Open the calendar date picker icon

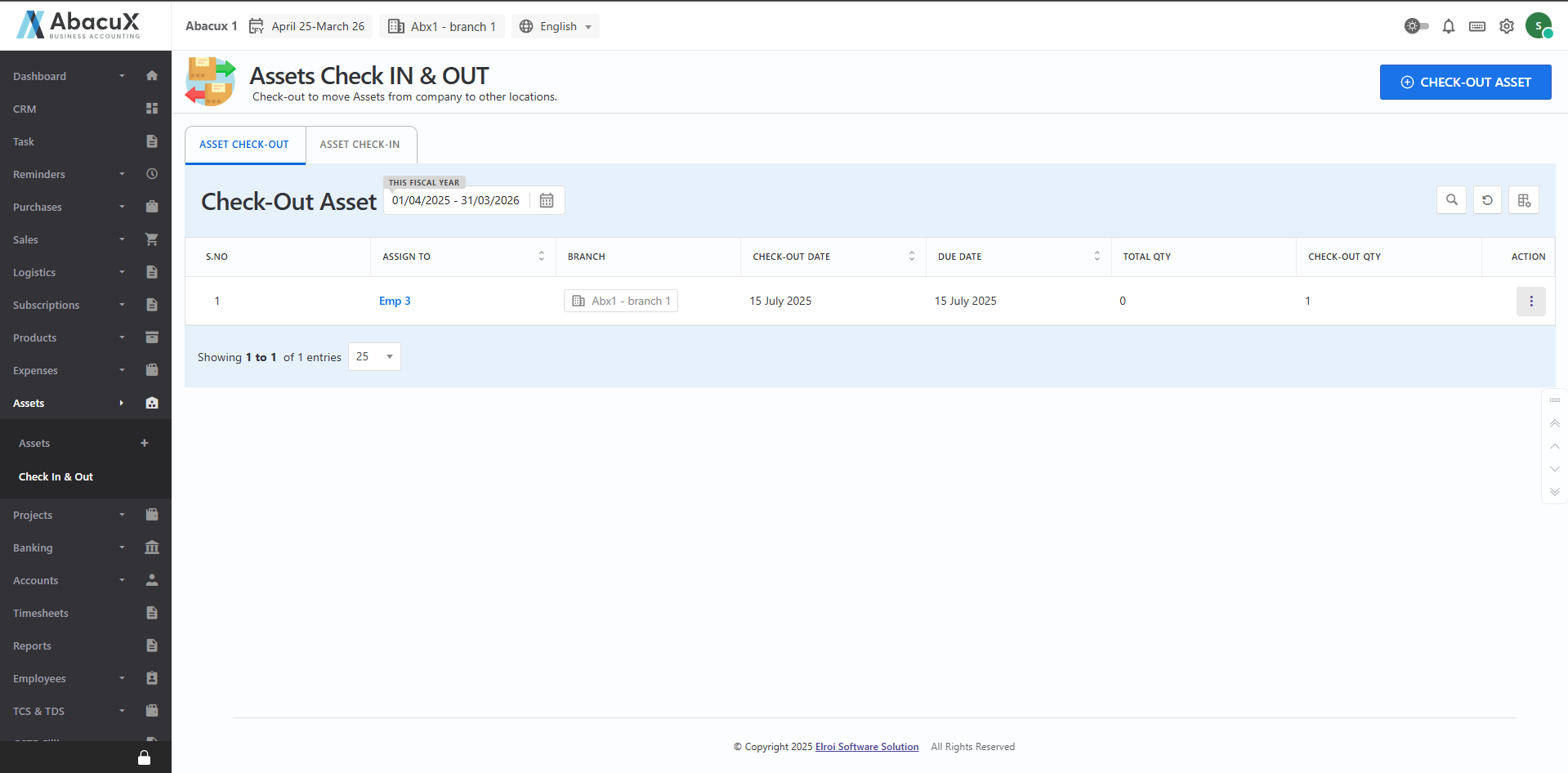click(x=547, y=201)
